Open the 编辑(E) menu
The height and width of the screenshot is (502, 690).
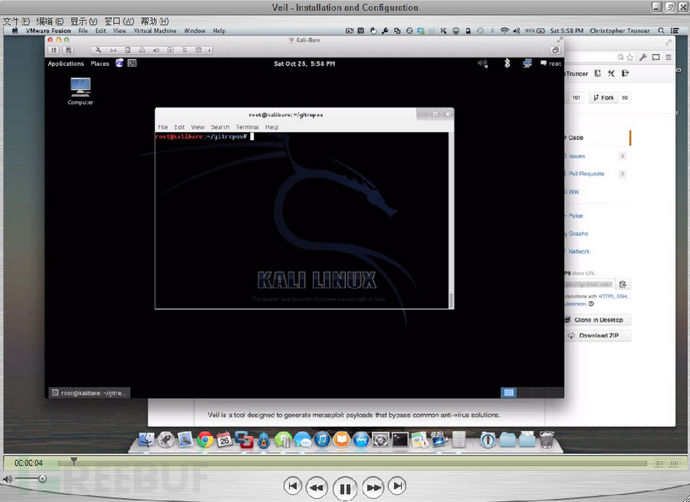point(50,21)
